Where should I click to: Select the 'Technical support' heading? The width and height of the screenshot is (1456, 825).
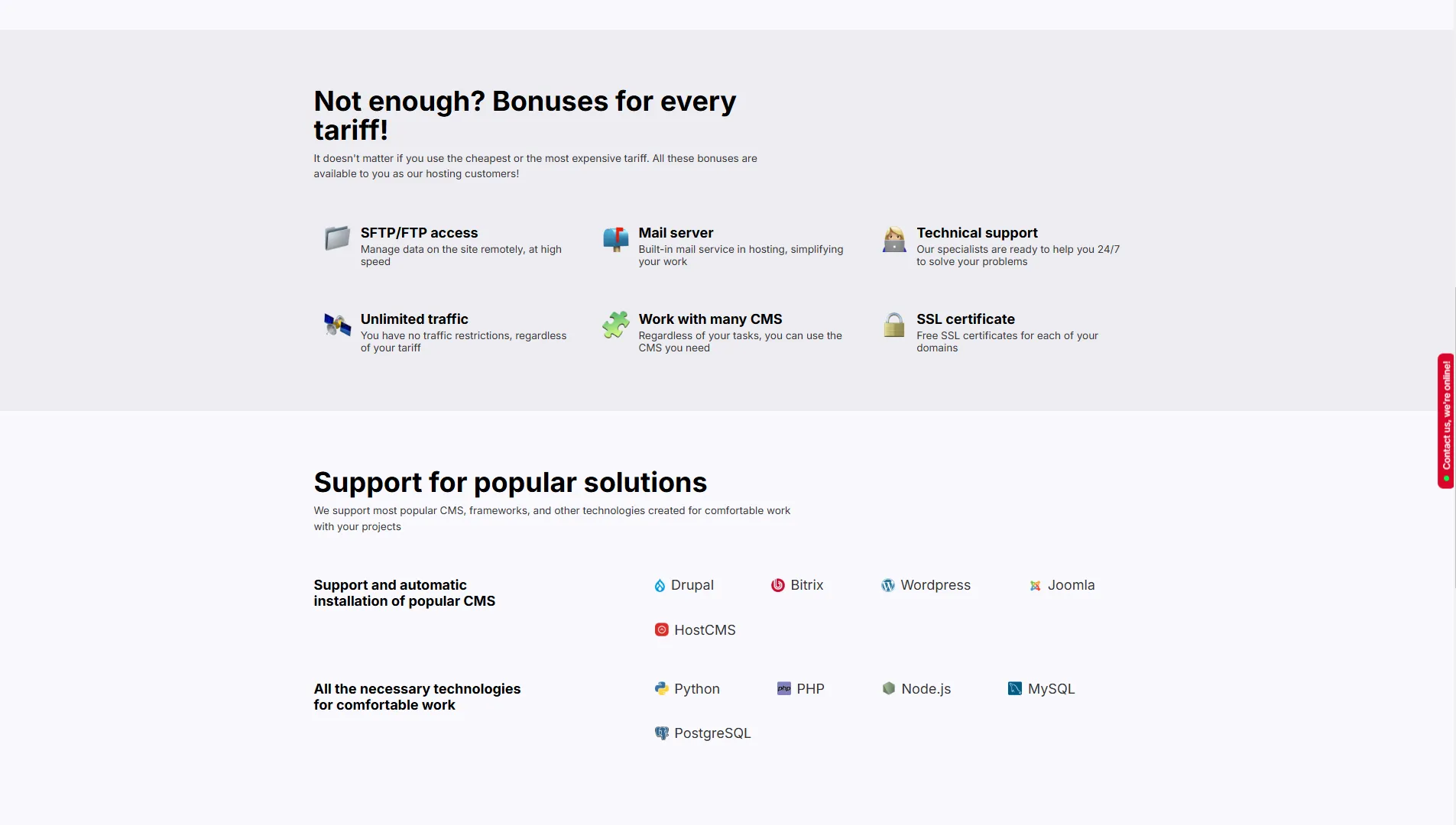(977, 233)
